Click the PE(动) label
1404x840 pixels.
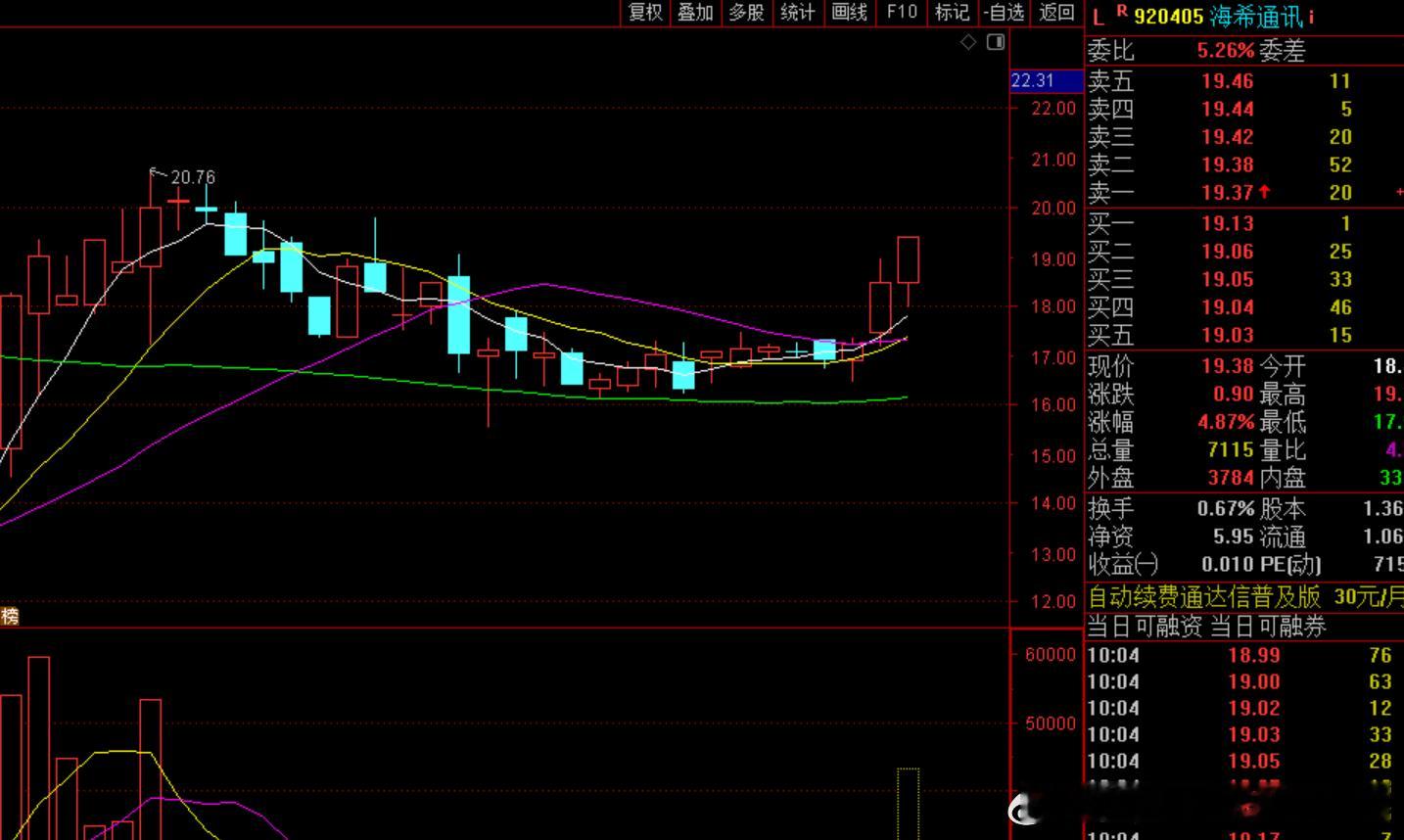coord(1289,564)
